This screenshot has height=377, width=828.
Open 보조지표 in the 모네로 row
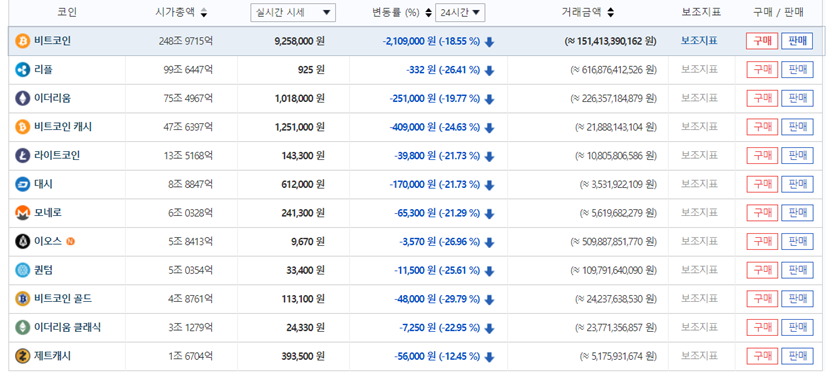(699, 213)
